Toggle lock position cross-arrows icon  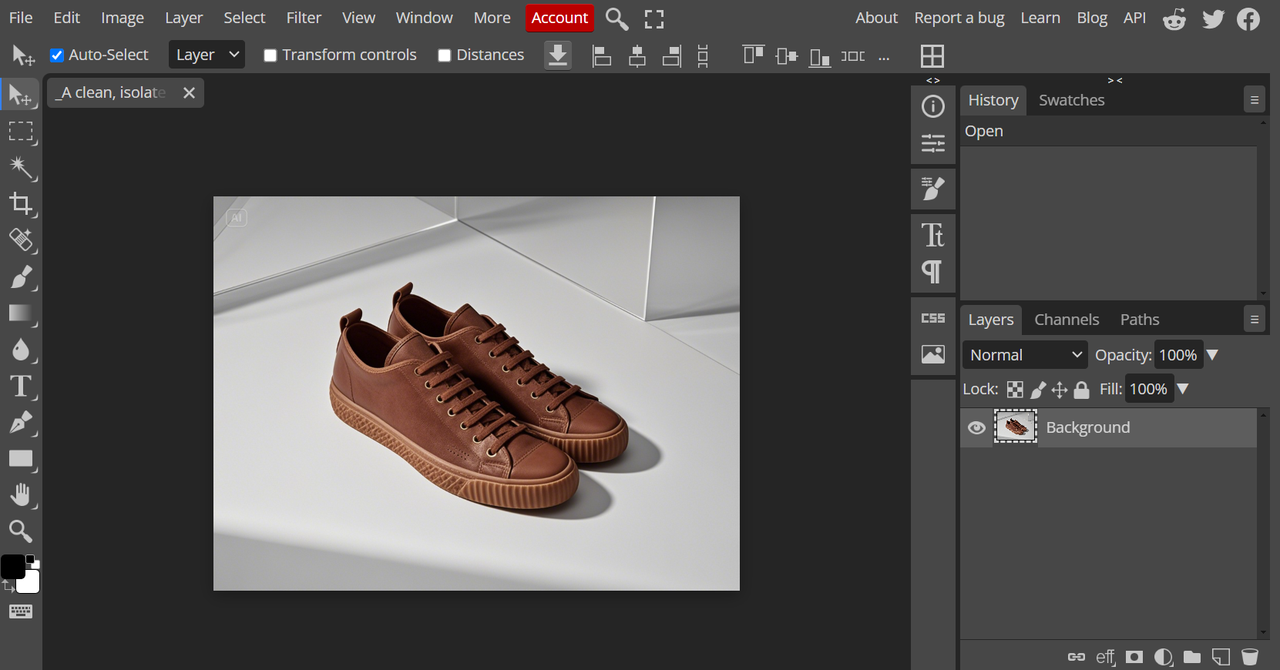[1060, 390]
